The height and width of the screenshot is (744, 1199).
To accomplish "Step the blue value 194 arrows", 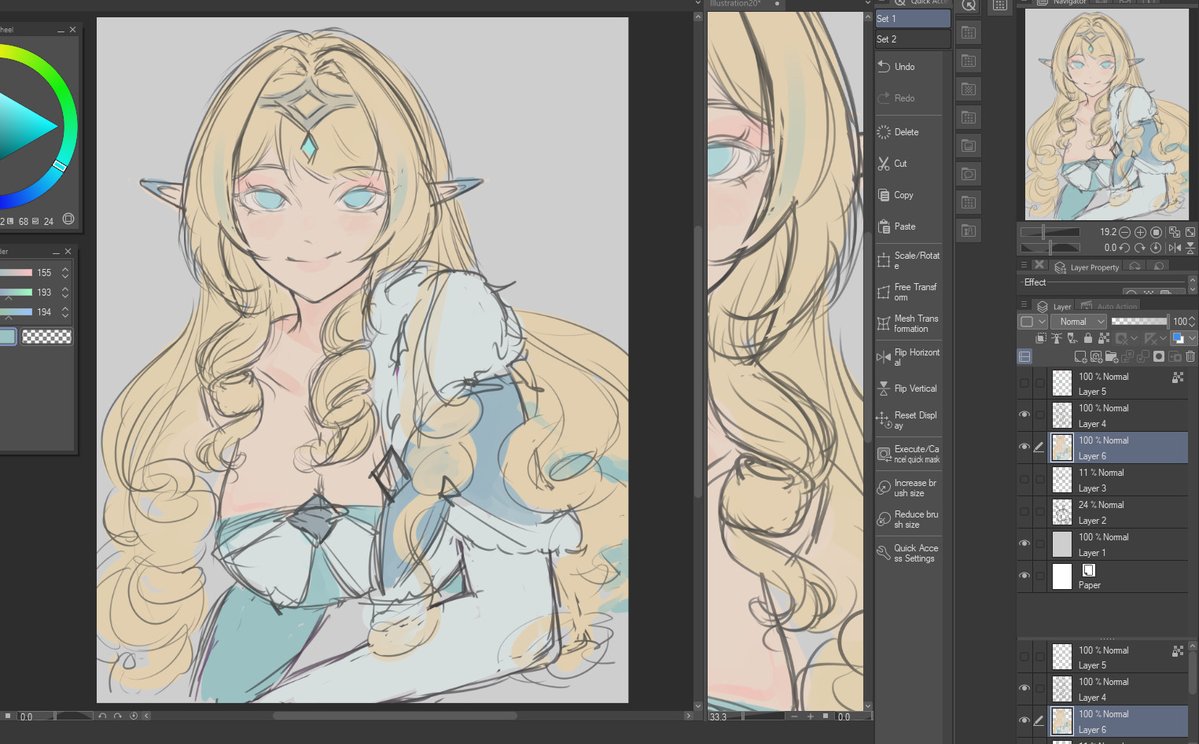I will [65, 312].
